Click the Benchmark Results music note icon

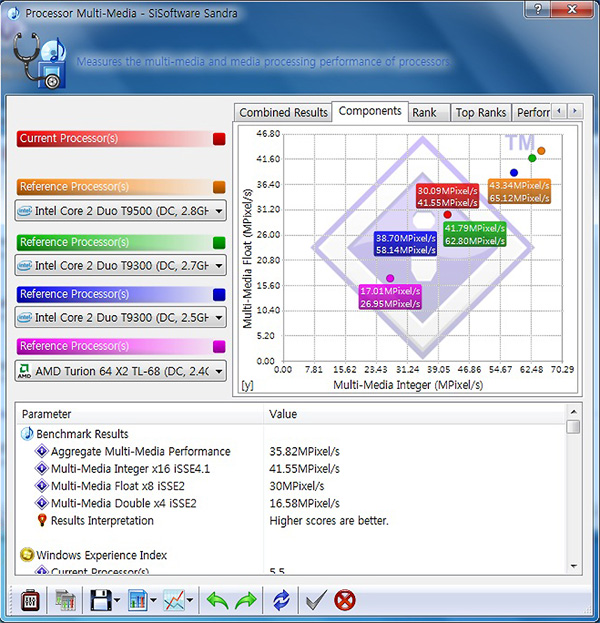pyautogui.click(x=27, y=433)
